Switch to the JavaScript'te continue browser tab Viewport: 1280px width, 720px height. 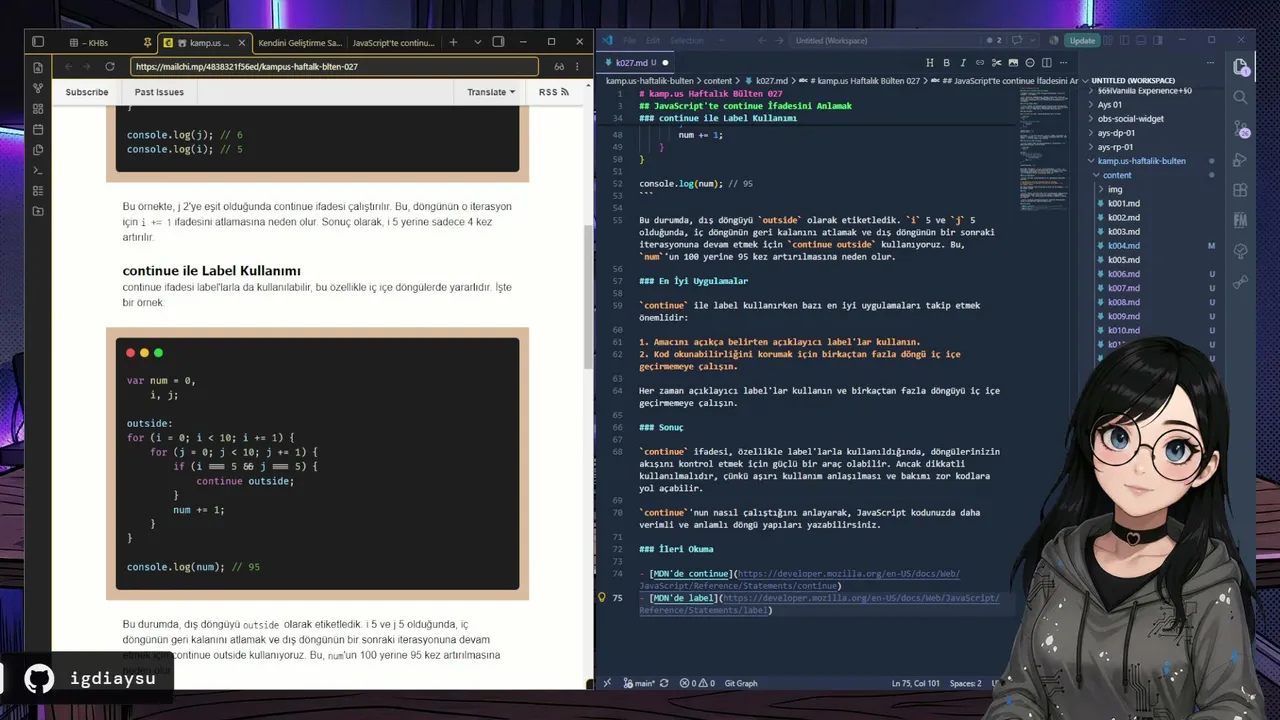(393, 43)
